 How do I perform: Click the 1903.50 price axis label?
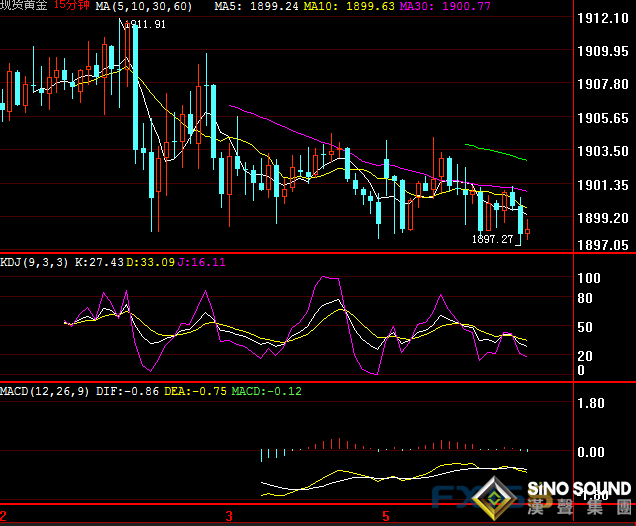point(604,152)
